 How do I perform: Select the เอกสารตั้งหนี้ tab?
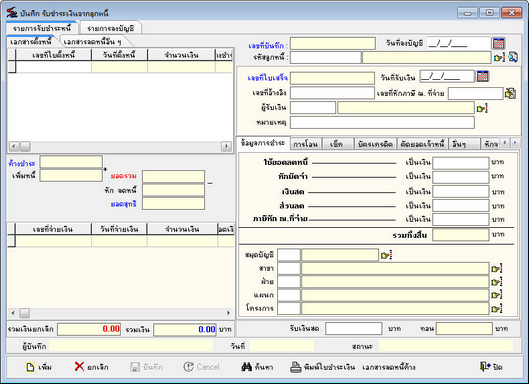click(x=31, y=42)
